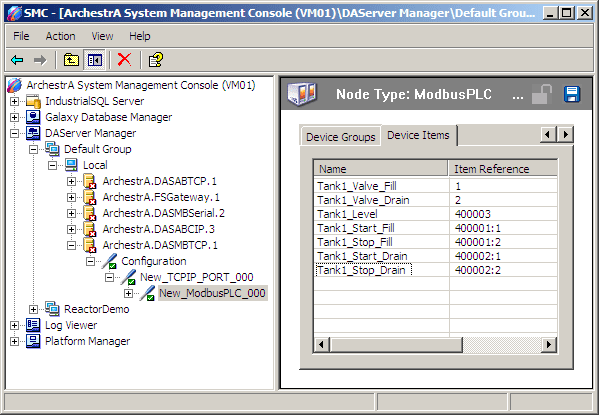Select the Log Viewer icon in the tree

coord(33,325)
